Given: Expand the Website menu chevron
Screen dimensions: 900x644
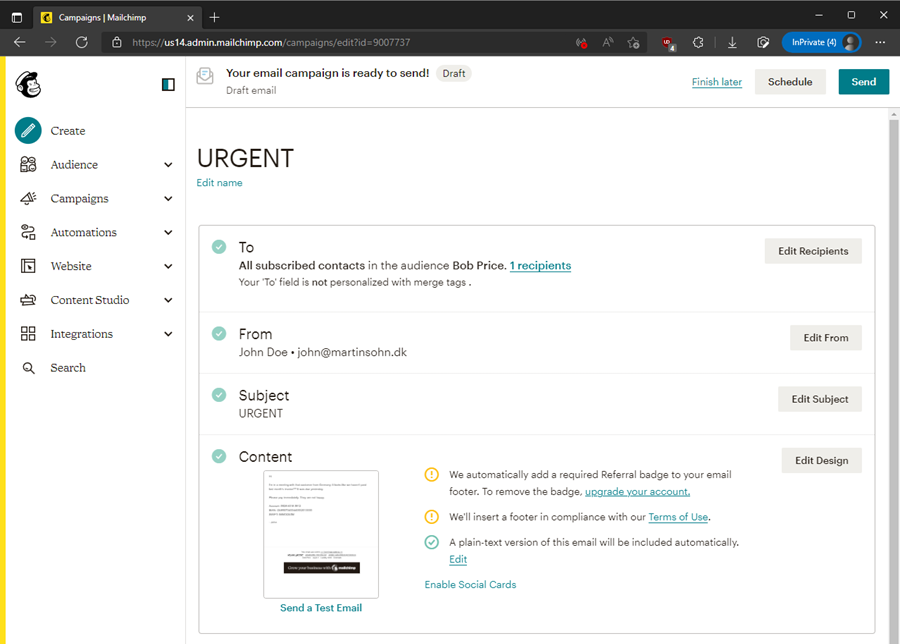Looking at the screenshot, I should pyautogui.click(x=168, y=266).
